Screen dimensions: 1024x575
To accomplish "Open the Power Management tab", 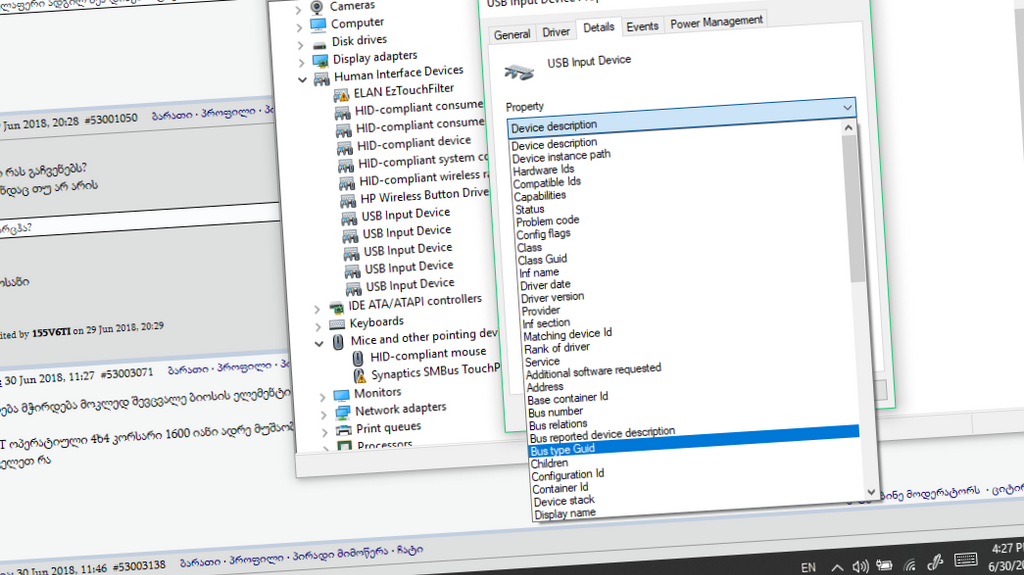I will 716,22.
